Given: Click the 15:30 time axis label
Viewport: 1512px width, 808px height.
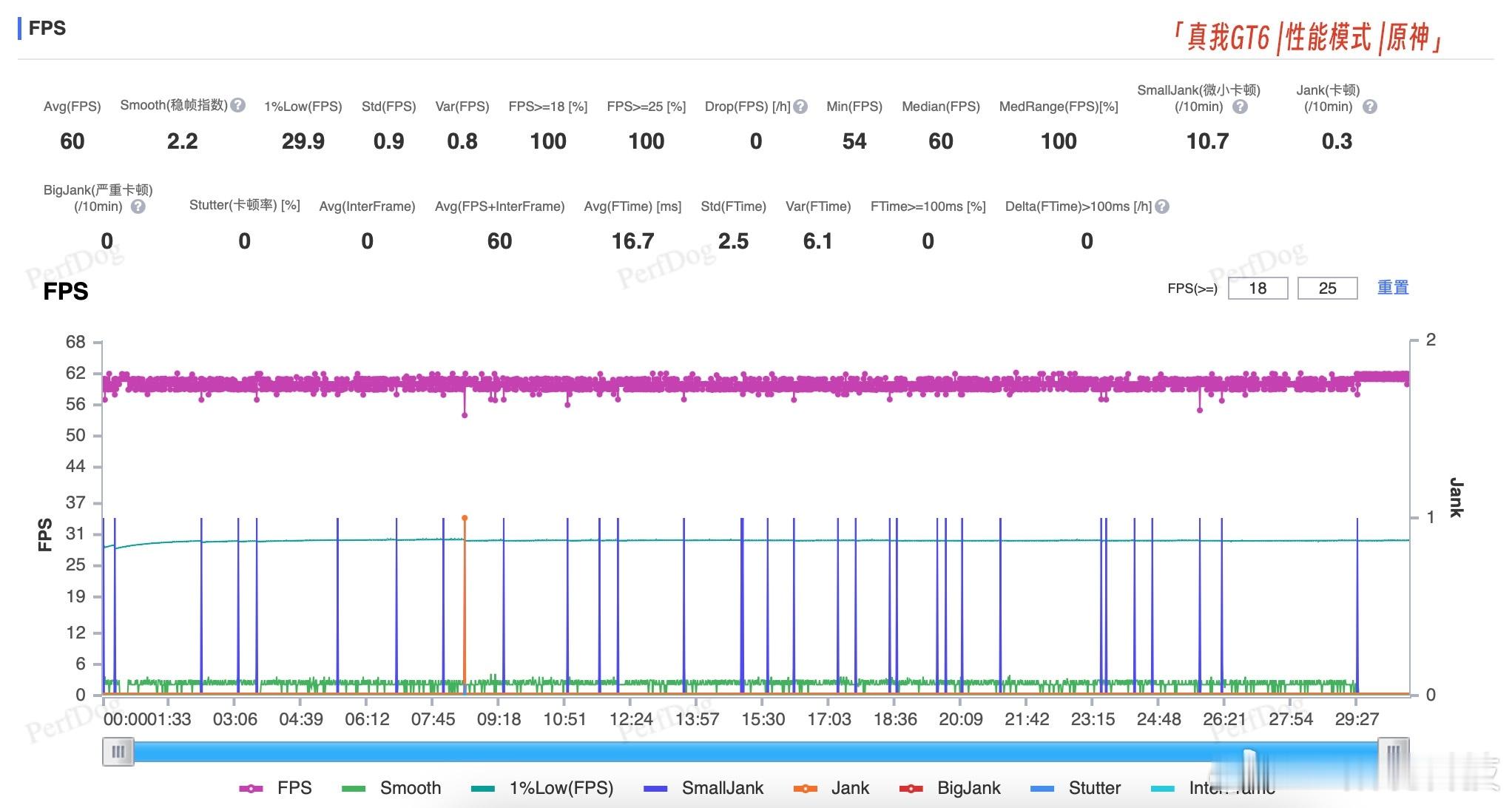Looking at the screenshot, I should 763,719.
